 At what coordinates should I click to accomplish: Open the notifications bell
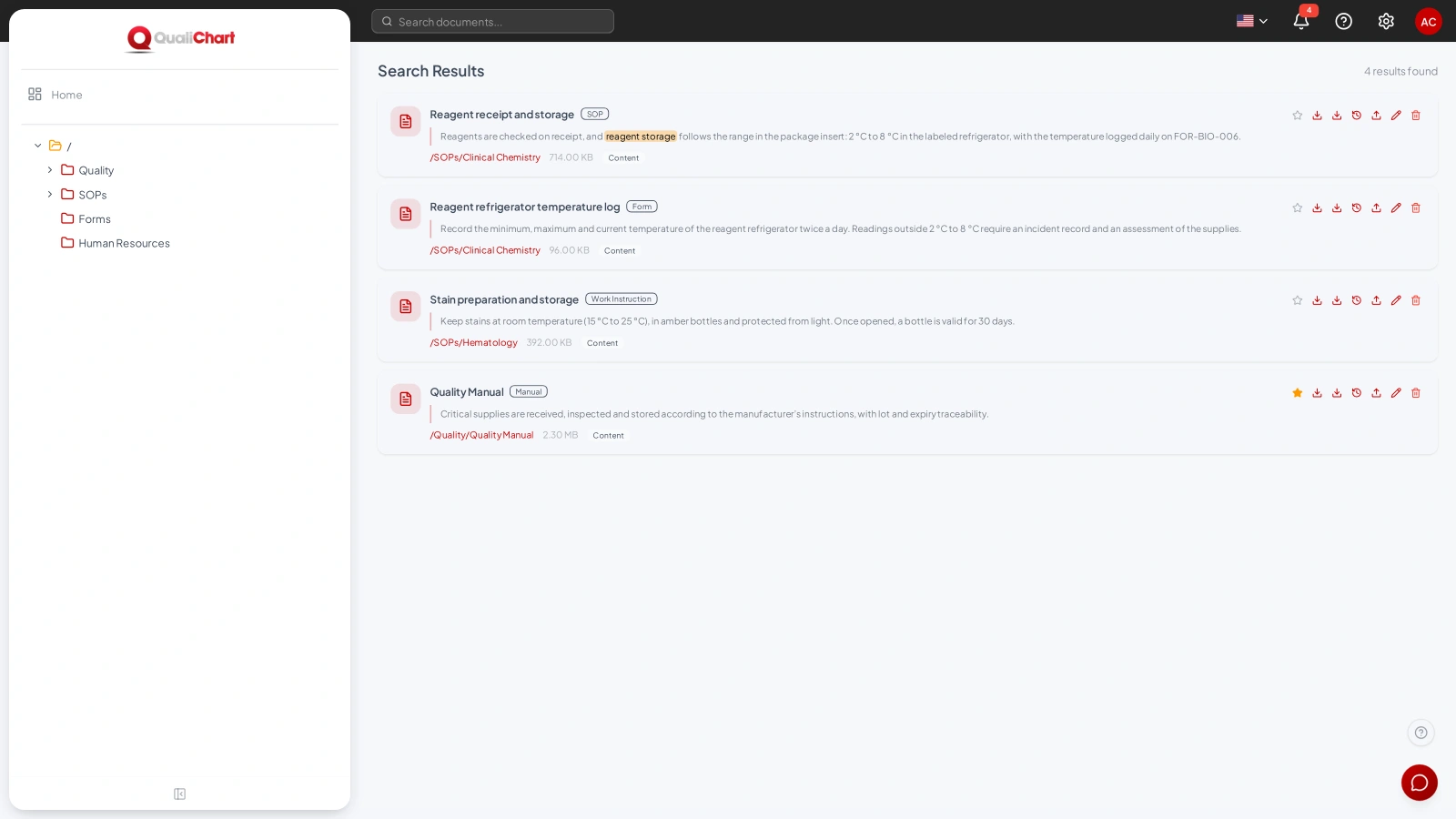pos(1301,21)
